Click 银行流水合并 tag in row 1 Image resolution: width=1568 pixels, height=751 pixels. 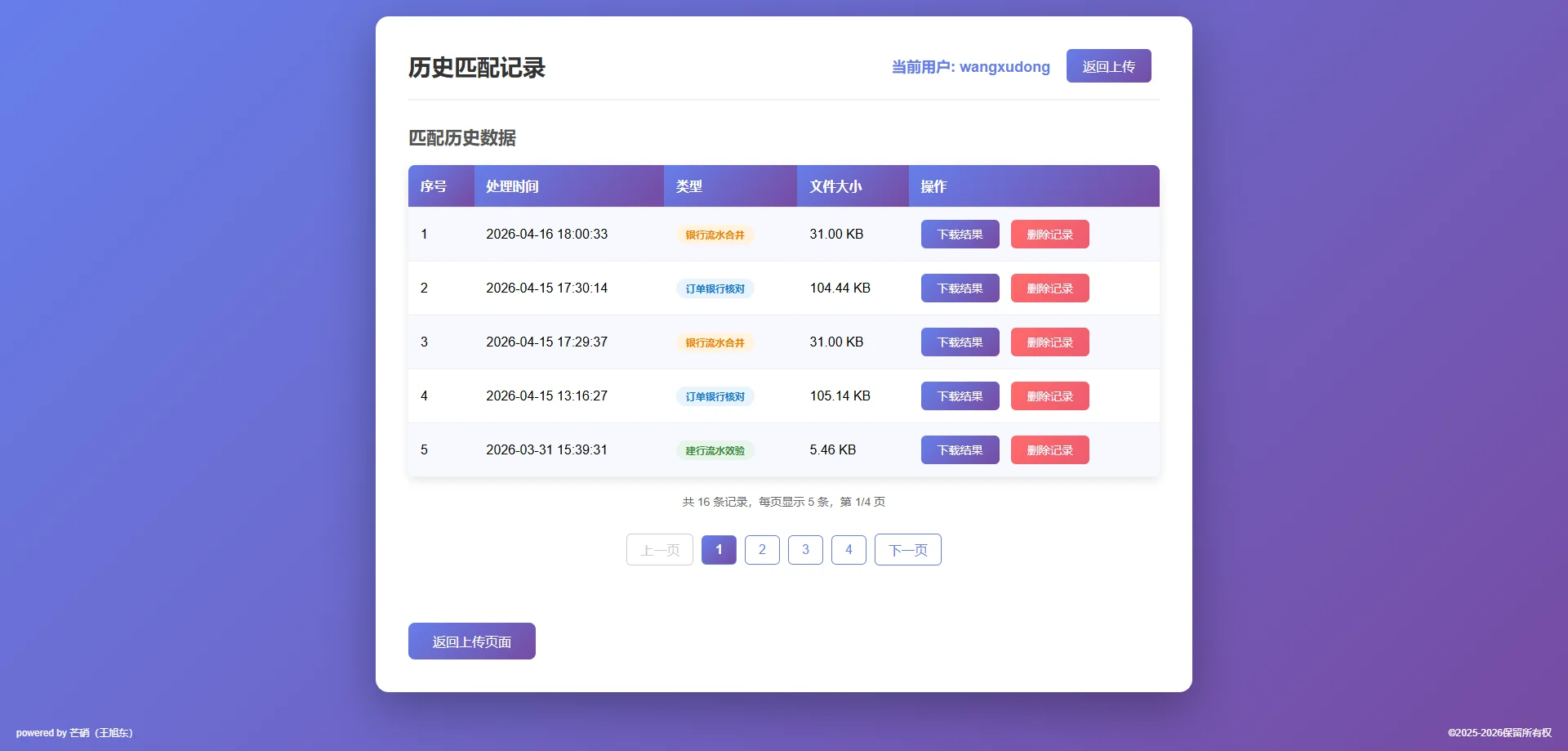click(x=715, y=235)
